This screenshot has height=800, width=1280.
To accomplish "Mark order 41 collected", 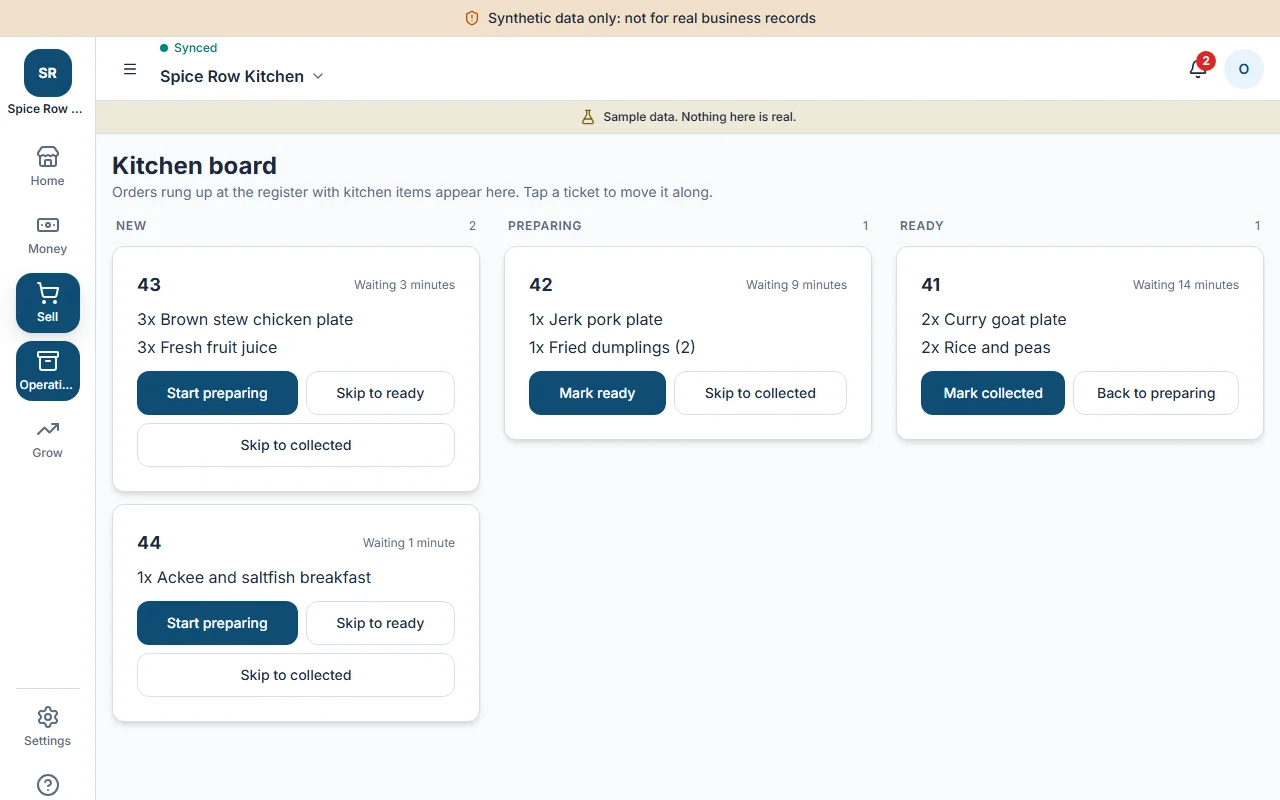I will click(993, 393).
